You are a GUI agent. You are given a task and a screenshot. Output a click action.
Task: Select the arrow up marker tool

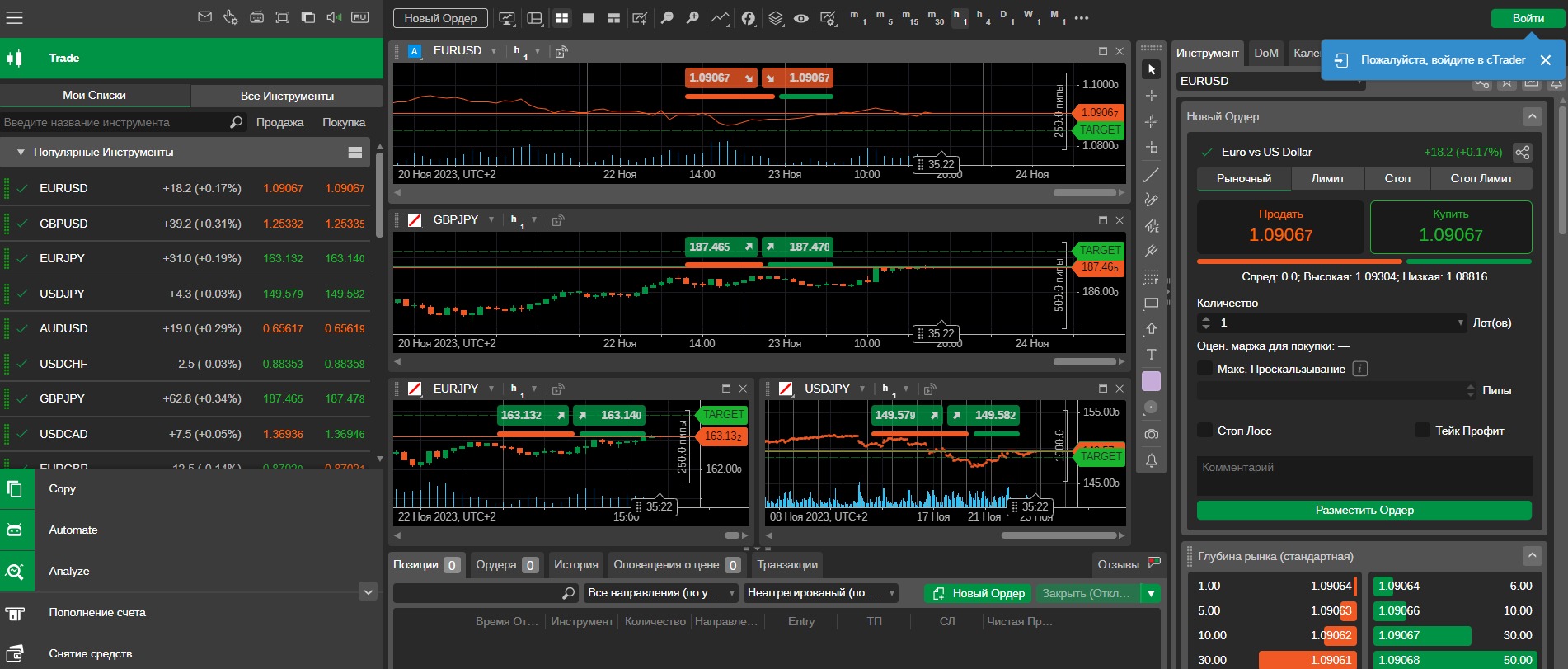(x=1152, y=328)
